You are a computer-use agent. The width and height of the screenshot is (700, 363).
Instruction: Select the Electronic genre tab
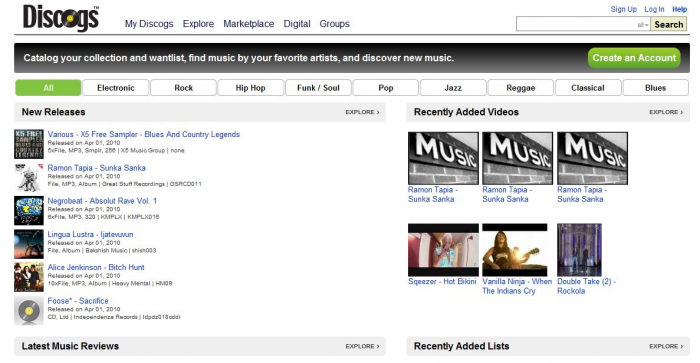(x=116, y=88)
